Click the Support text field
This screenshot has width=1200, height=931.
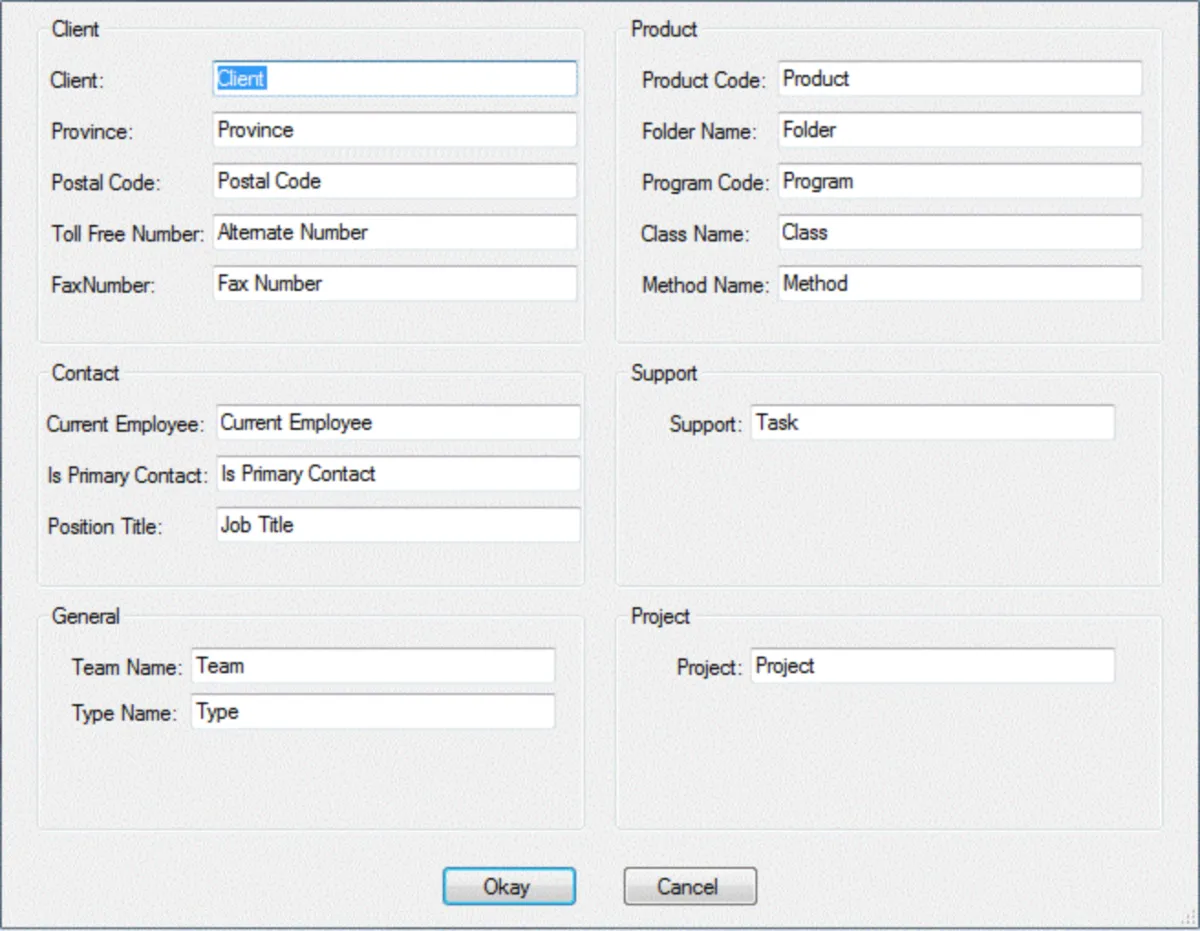coord(932,422)
